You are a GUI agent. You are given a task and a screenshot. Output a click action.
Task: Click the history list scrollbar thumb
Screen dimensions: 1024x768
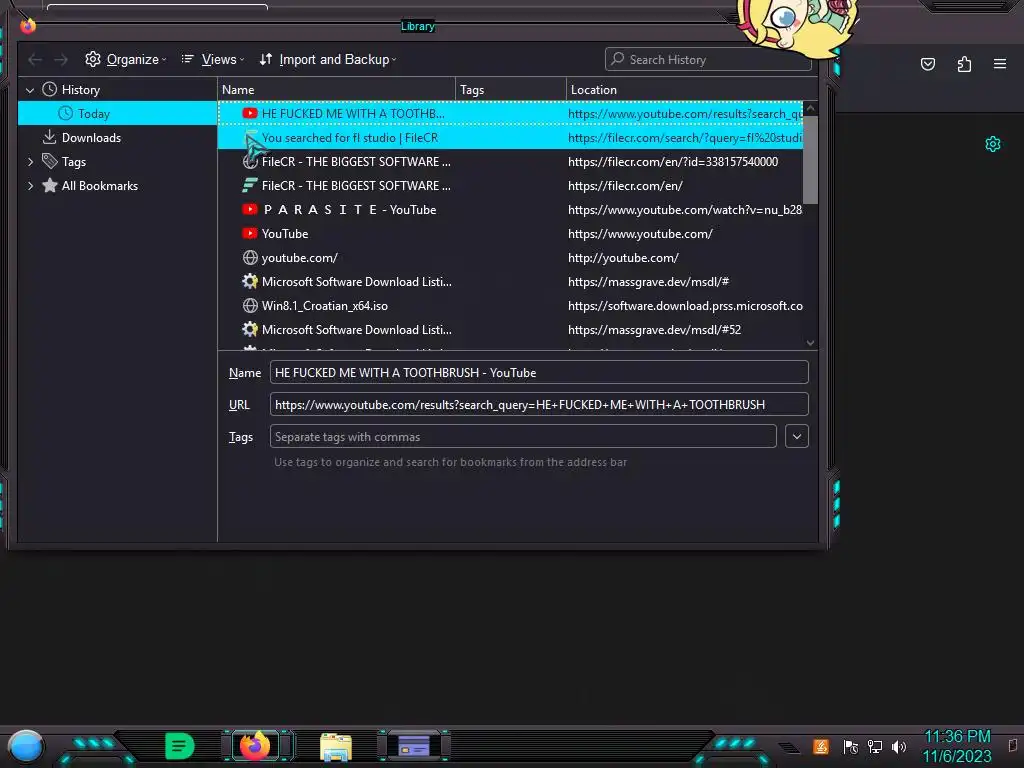pyautogui.click(x=810, y=160)
